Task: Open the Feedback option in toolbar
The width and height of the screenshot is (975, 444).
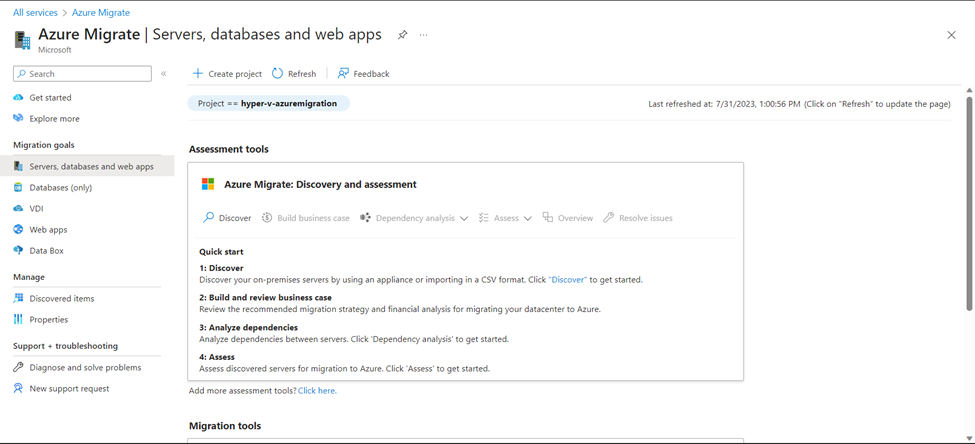Action: (x=363, y=73)
